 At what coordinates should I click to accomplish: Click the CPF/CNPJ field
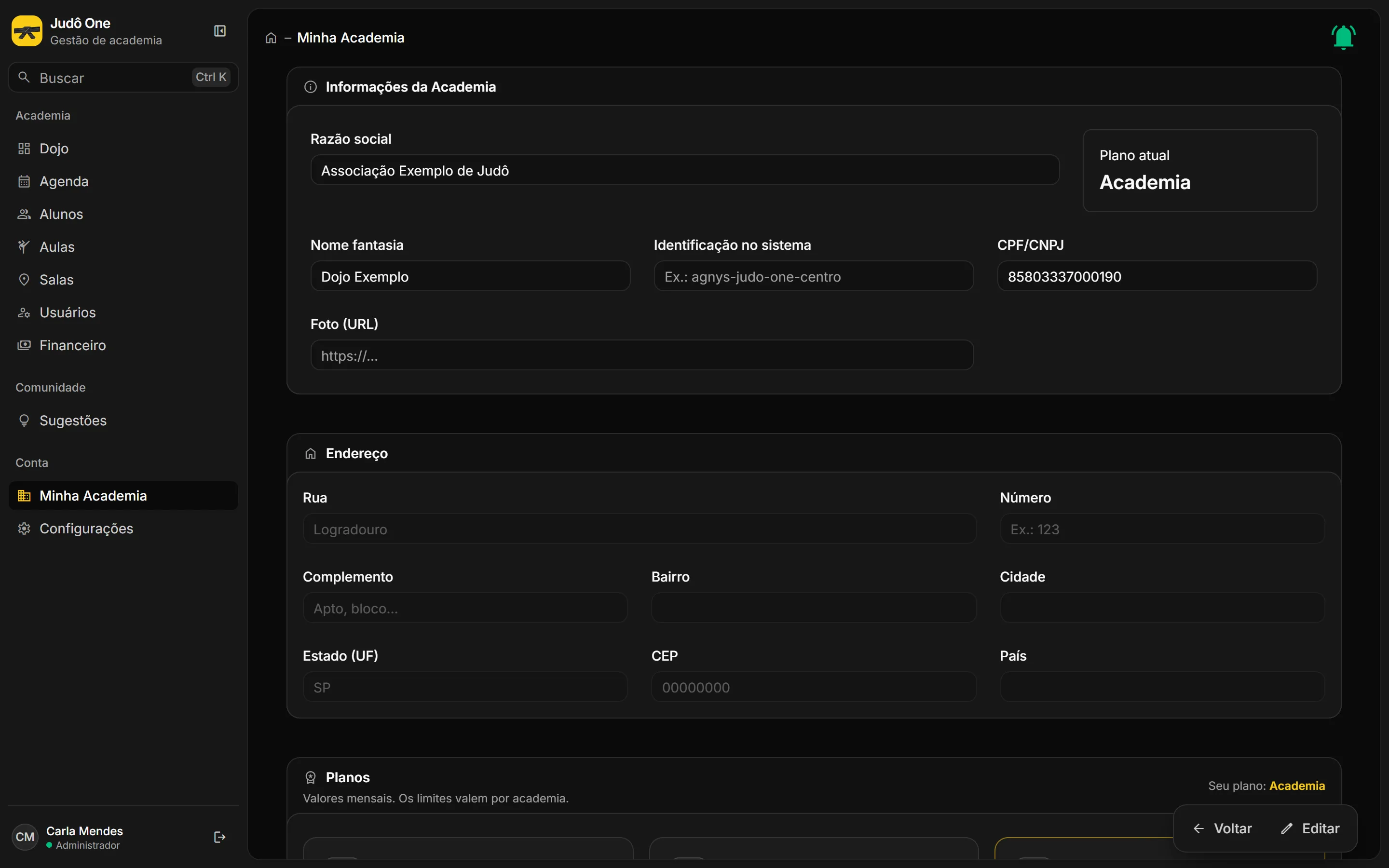click(x=1157, y=276)
